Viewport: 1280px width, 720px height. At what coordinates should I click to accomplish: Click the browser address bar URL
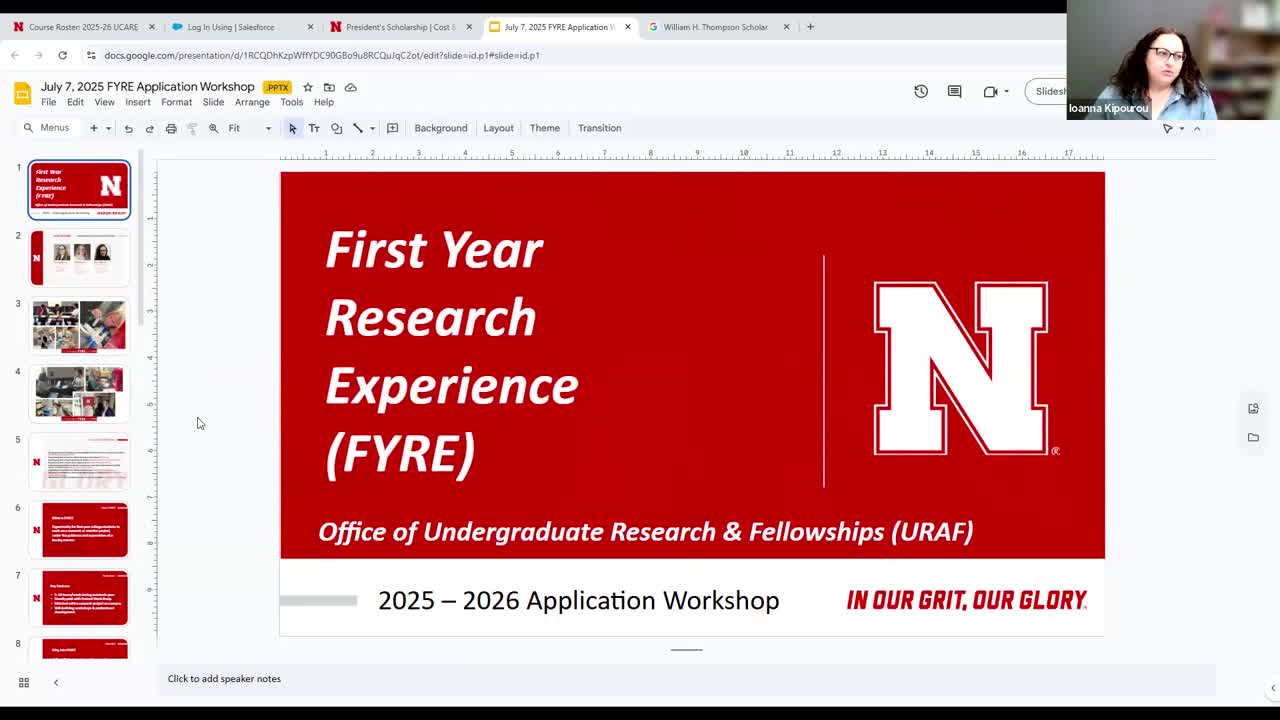(x=322, y=55)
